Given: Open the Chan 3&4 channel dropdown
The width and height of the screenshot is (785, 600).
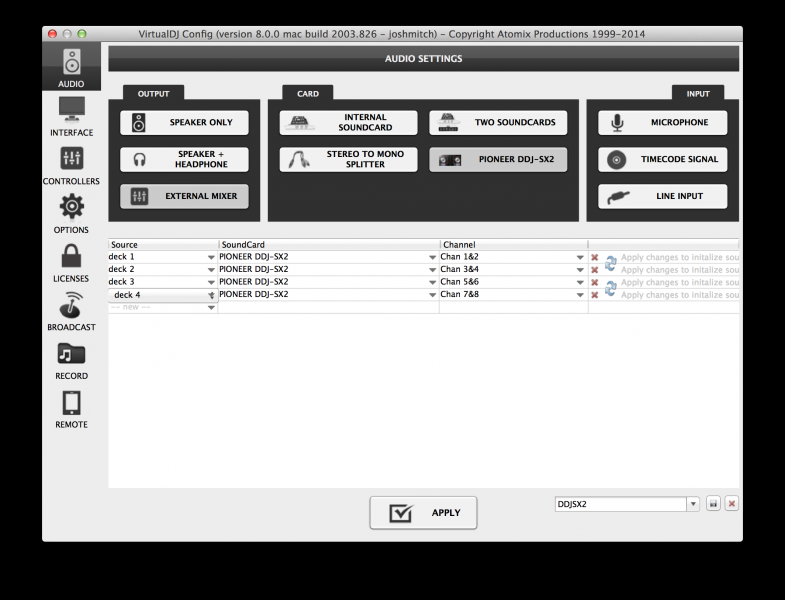Looking at the screenshot, I should (x=580, y=270).
